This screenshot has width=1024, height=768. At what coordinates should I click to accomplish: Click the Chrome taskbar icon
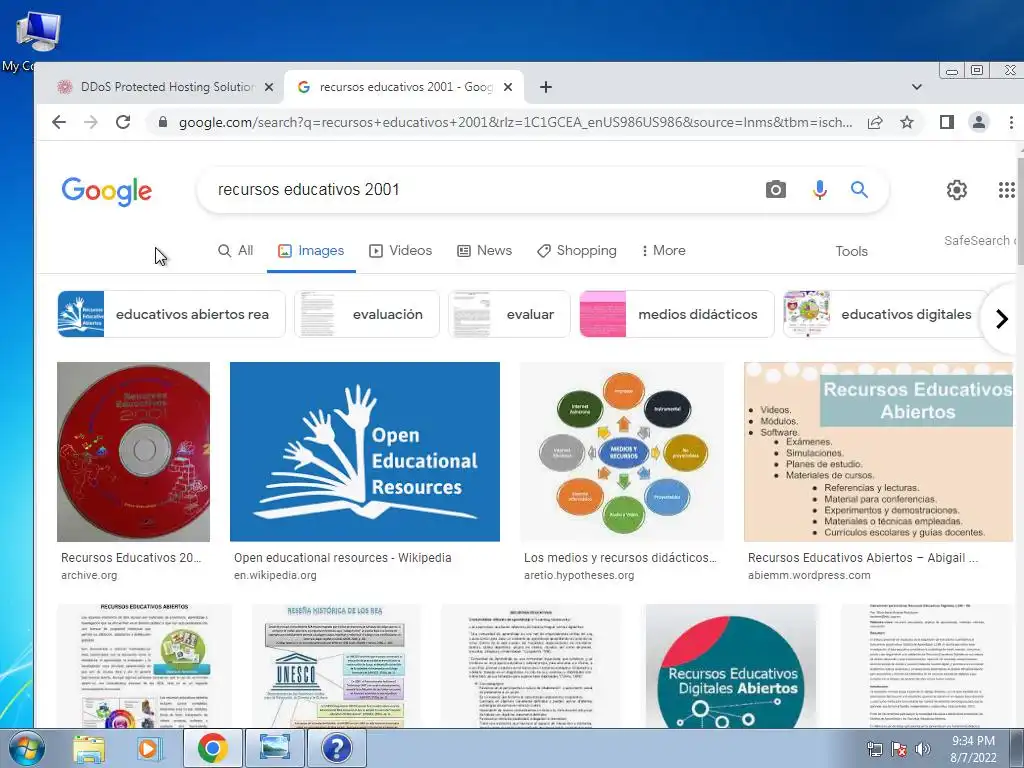pyautogui.click(x=212, y=748)
